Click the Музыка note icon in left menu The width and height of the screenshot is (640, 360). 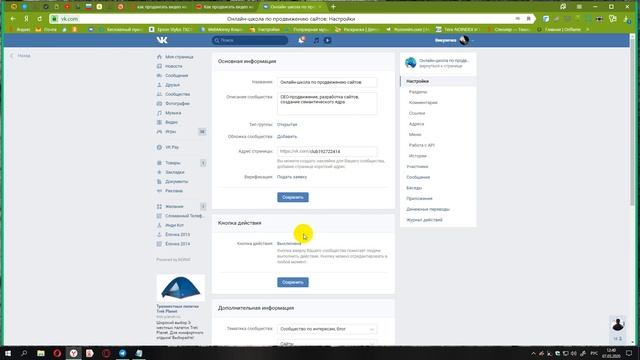point(159,113)
